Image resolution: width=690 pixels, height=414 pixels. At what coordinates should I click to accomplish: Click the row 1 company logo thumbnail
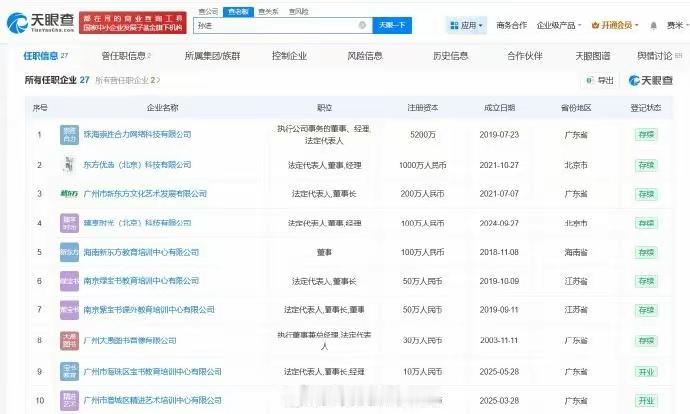tap(69, 135)
